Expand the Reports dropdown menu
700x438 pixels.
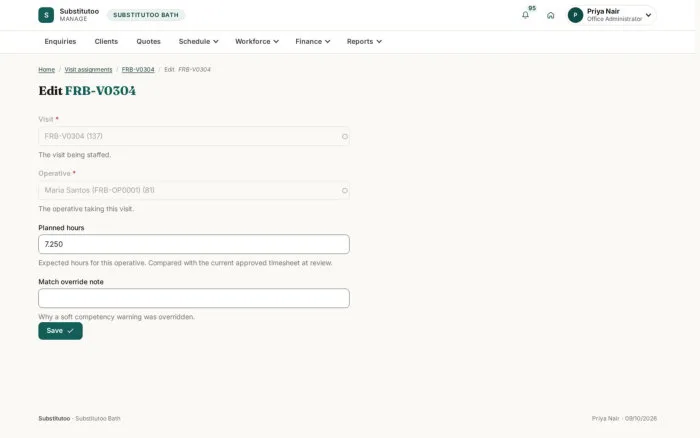point(364,42)
